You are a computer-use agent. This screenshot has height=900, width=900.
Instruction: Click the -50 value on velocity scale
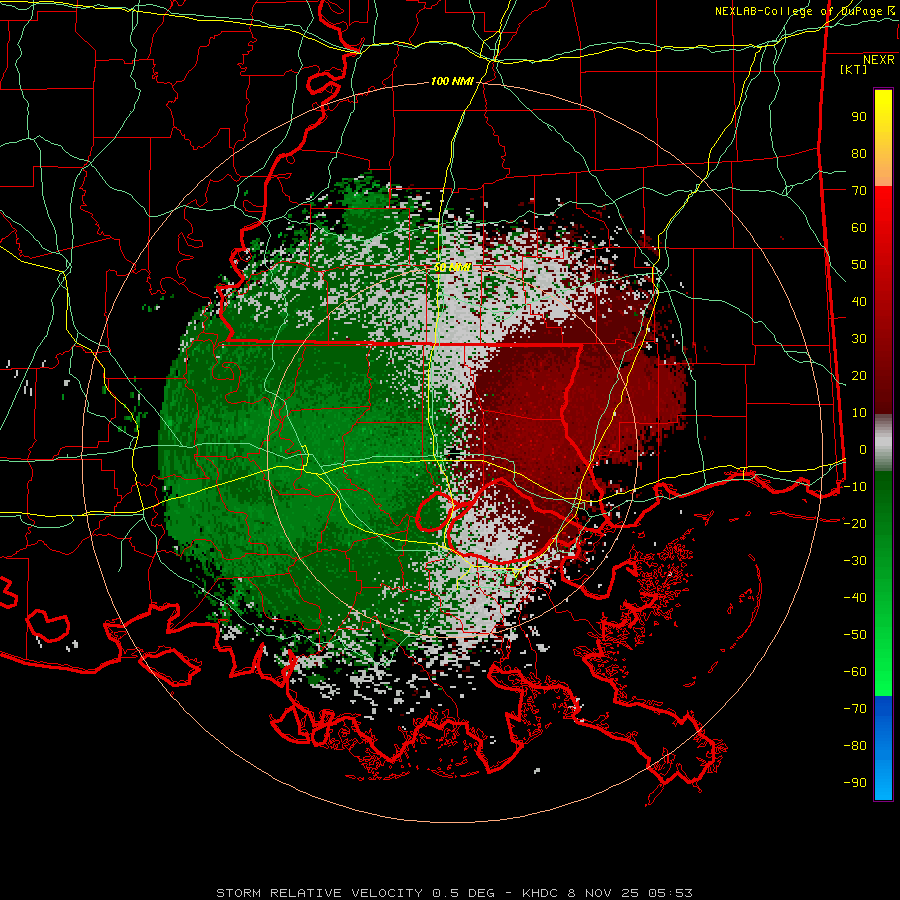pos(855,635)
